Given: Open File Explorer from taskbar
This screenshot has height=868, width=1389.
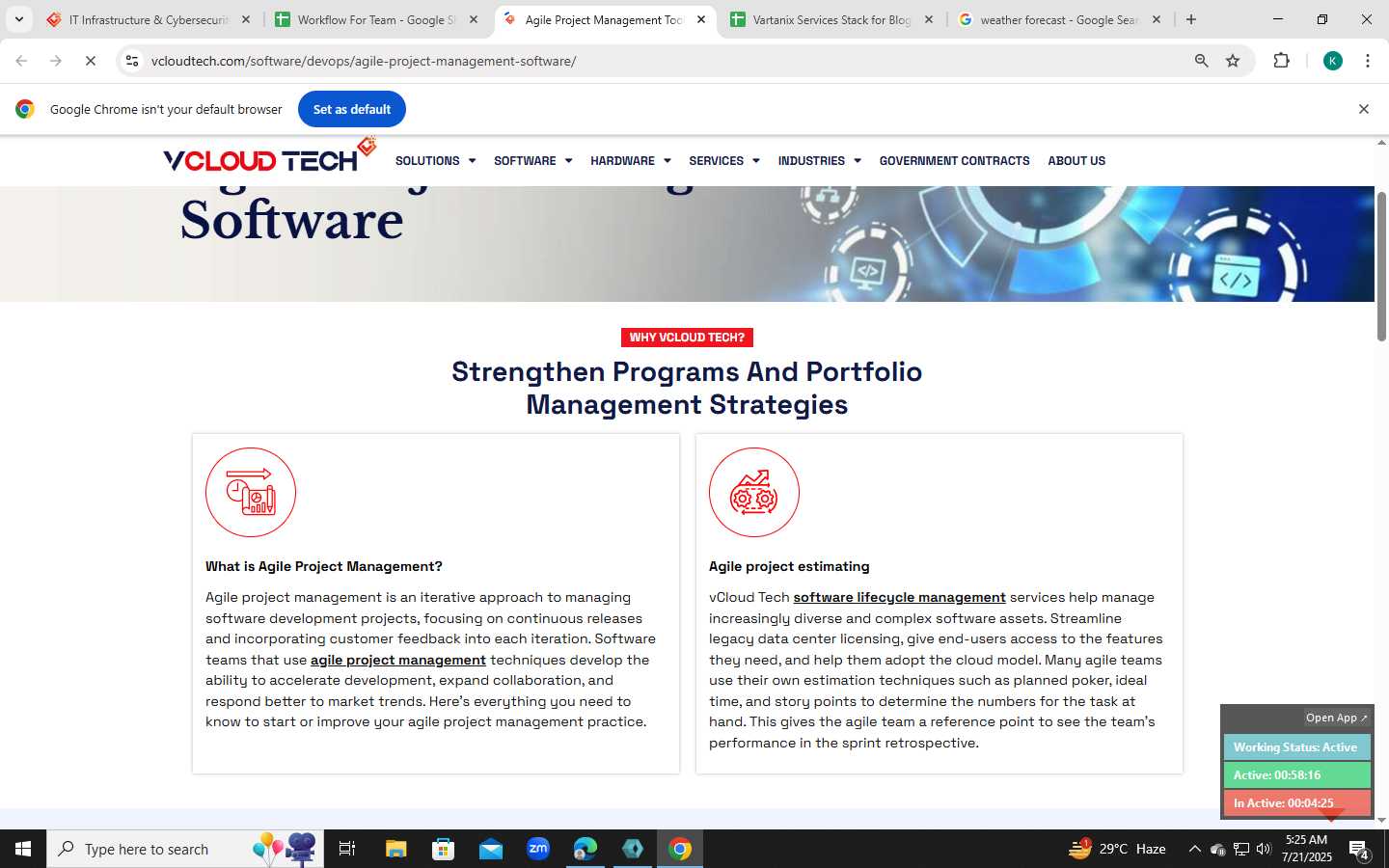Looking at the screenshot, I should pos(395,849).
